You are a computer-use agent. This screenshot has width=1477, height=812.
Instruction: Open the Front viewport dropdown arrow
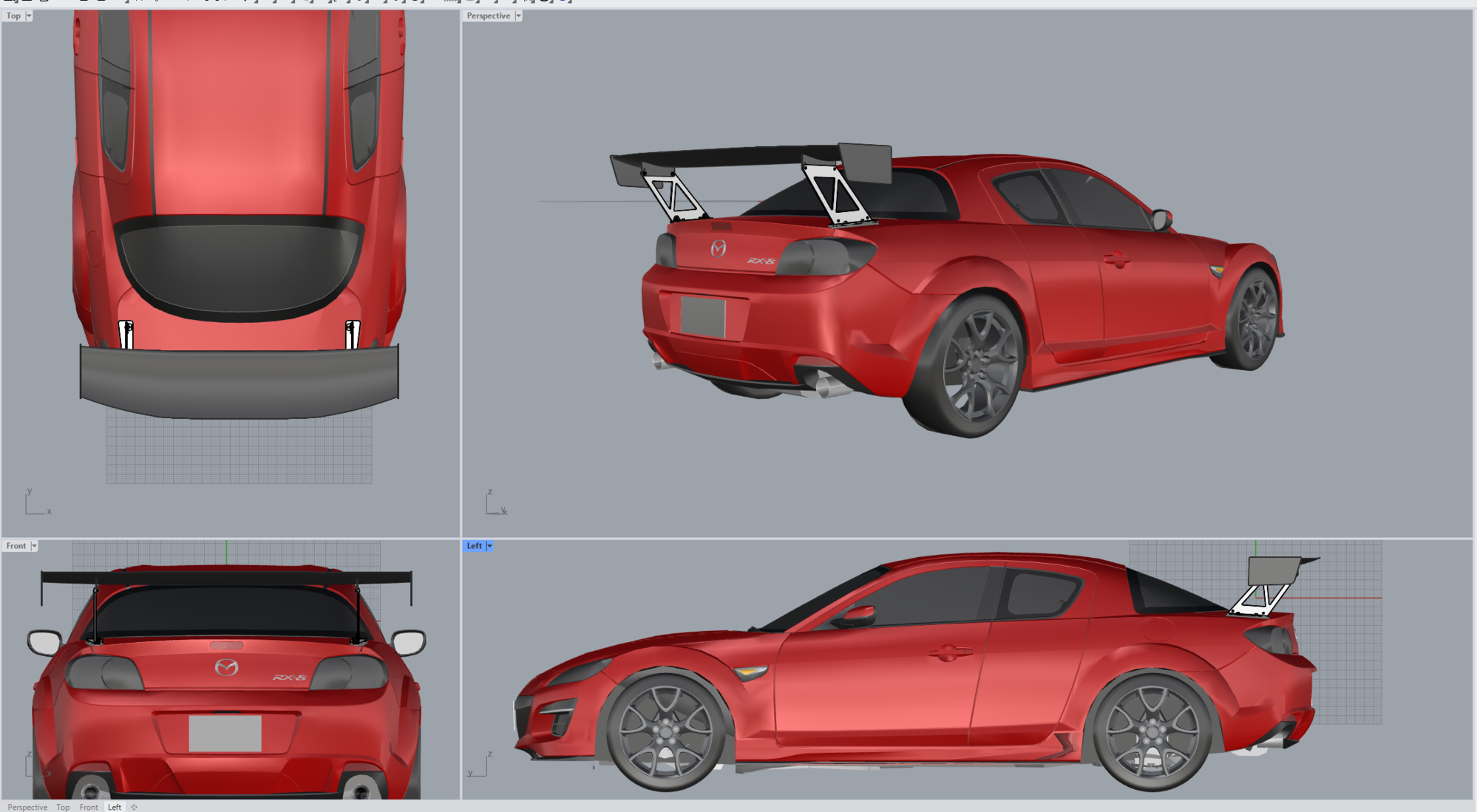point(34,546)
